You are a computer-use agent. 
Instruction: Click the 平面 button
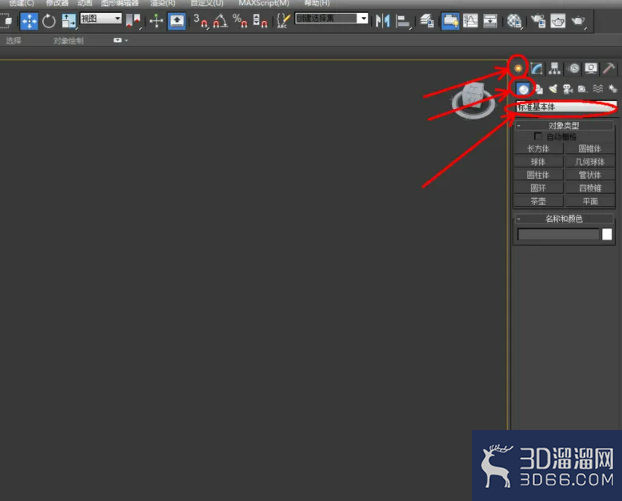pyautogui.click(x=590, y=201)
